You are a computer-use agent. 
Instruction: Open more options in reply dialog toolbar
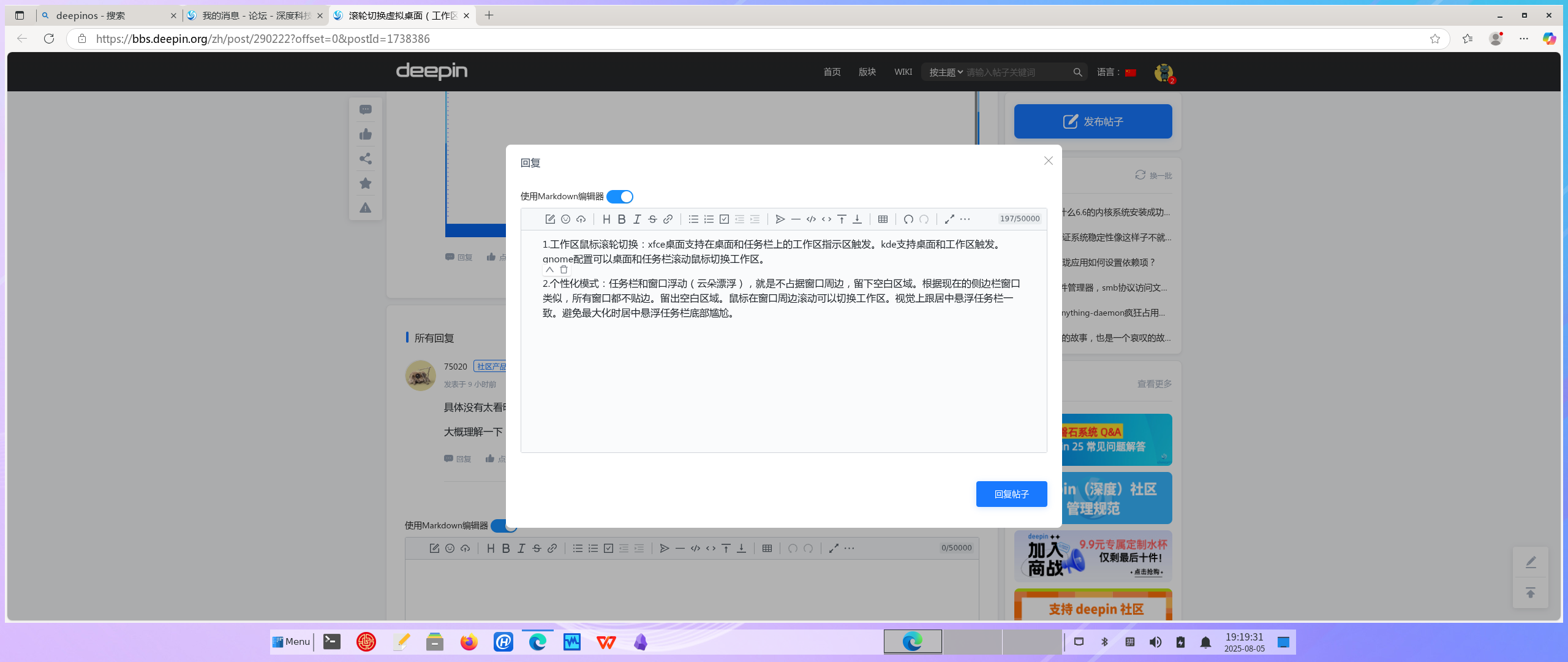click(x=965, y=219)
